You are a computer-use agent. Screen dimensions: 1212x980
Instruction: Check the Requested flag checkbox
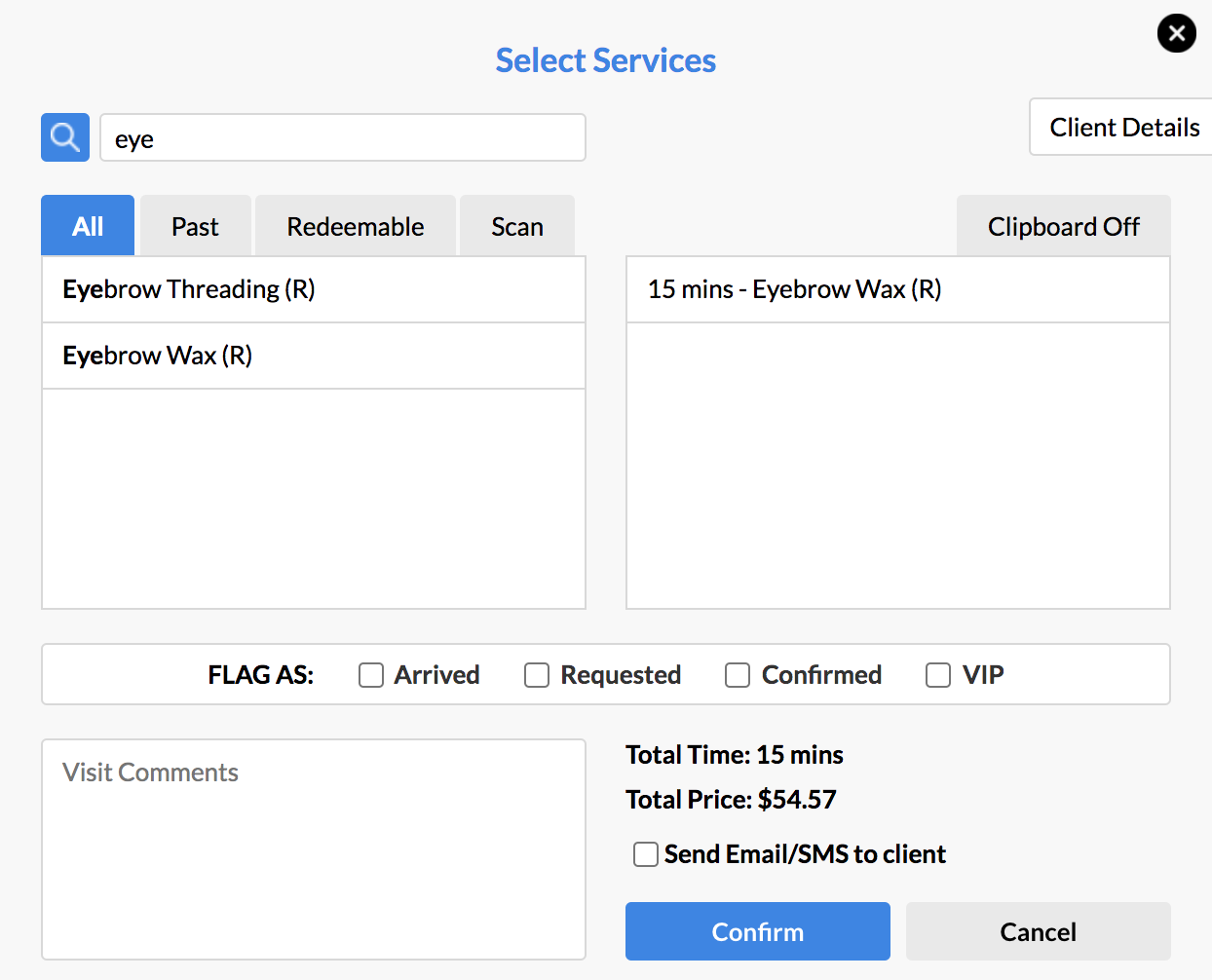(x=537, y=675)
